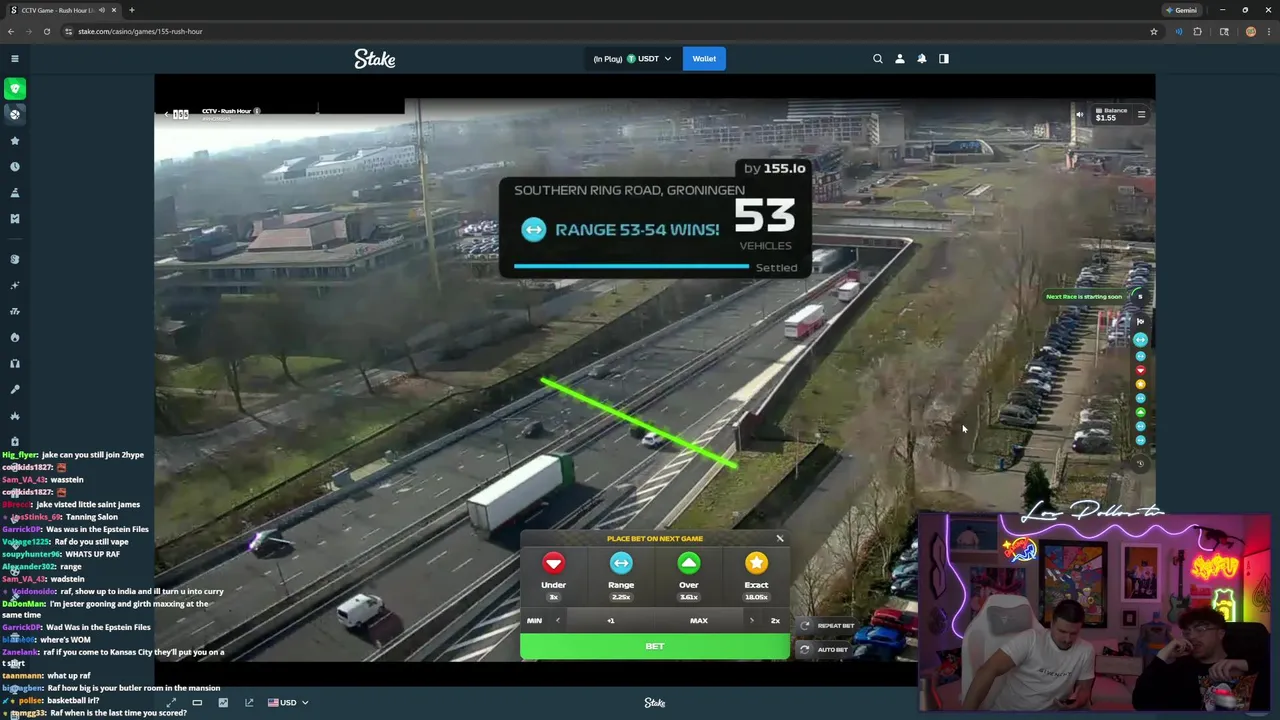Click the Balance $1.55 display
This screenshot has height=720, width=1280.
(x=1110, y=114)
